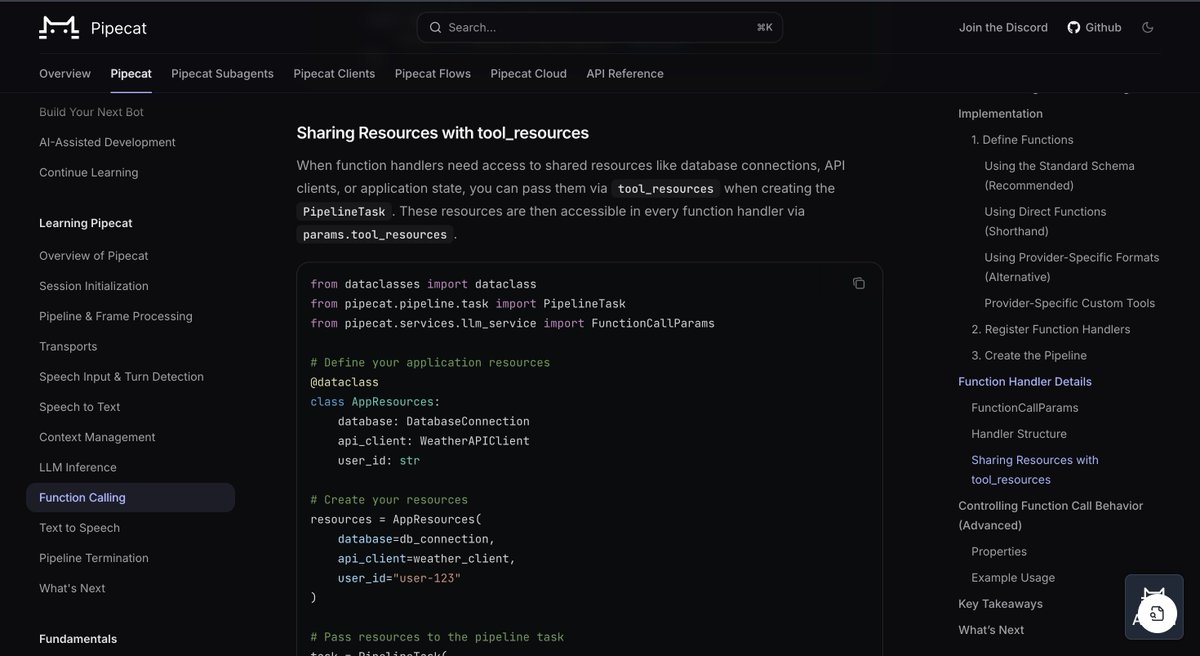Viewport: 1200px width, 656px height.
Task: Open AI-Assisted Development in sidebar
Action: [x=107, y=142]
